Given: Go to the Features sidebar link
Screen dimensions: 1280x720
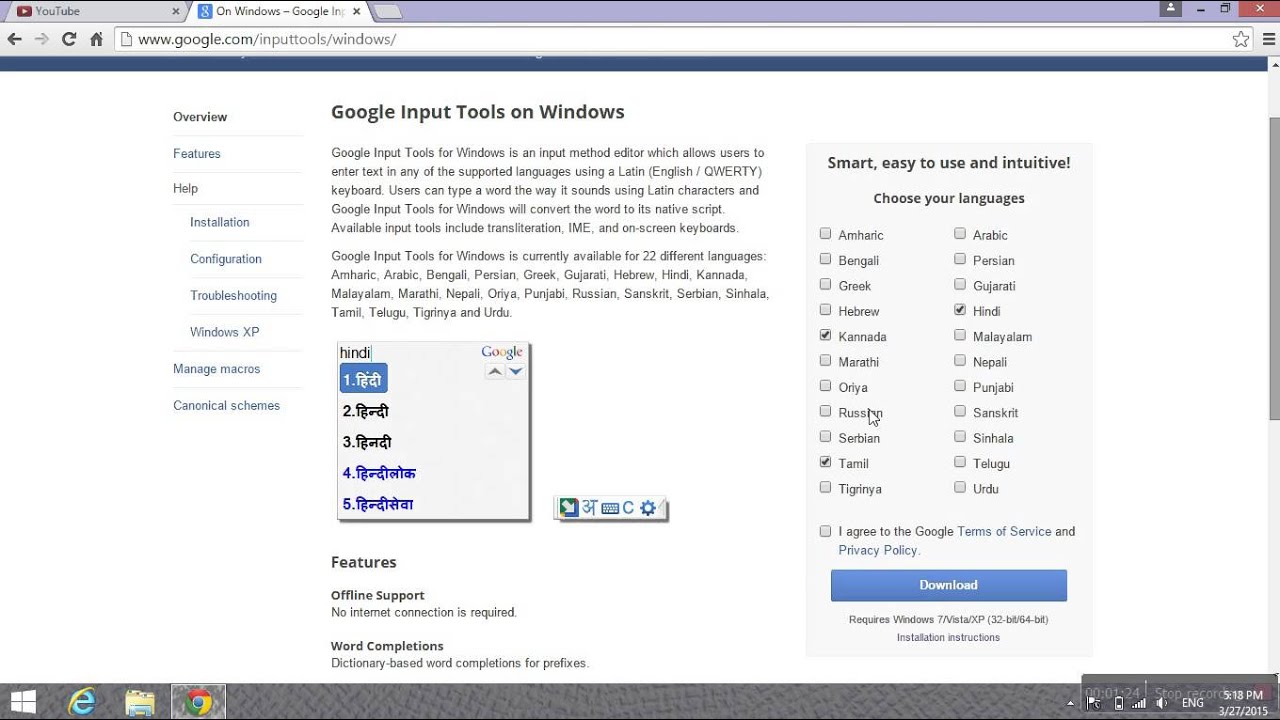Looking at the screenshot, I should pyautogui.click(x=197, y=154).
